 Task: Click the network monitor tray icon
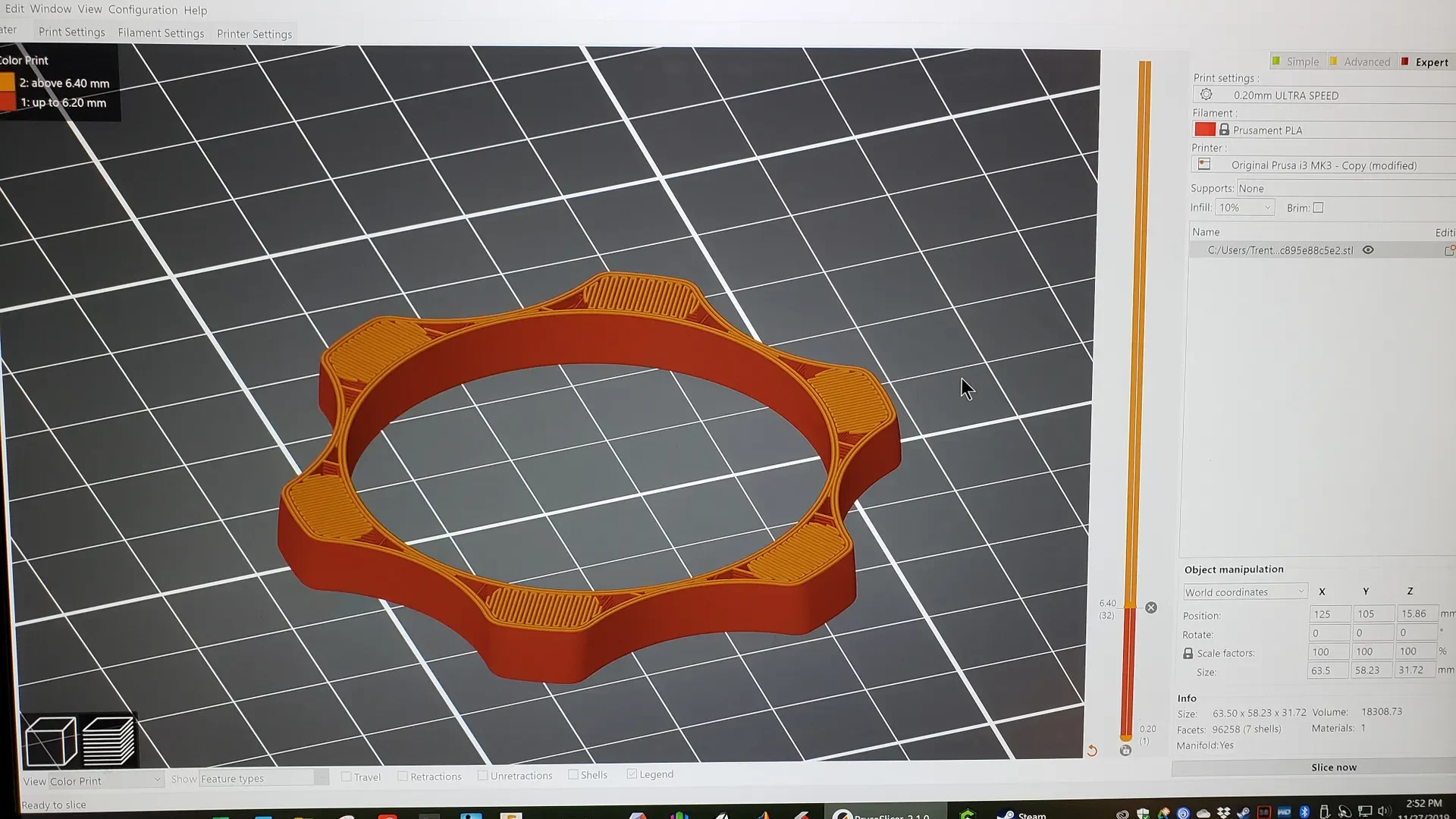point(1364,811)
